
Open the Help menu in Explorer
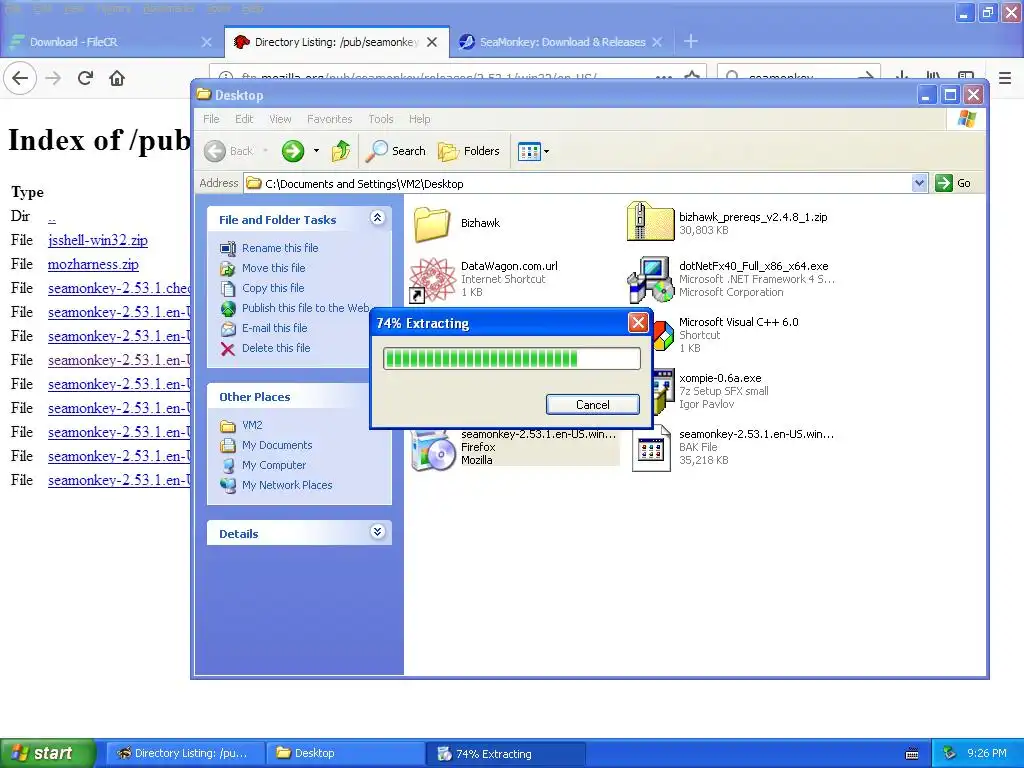tap(419, 119)
